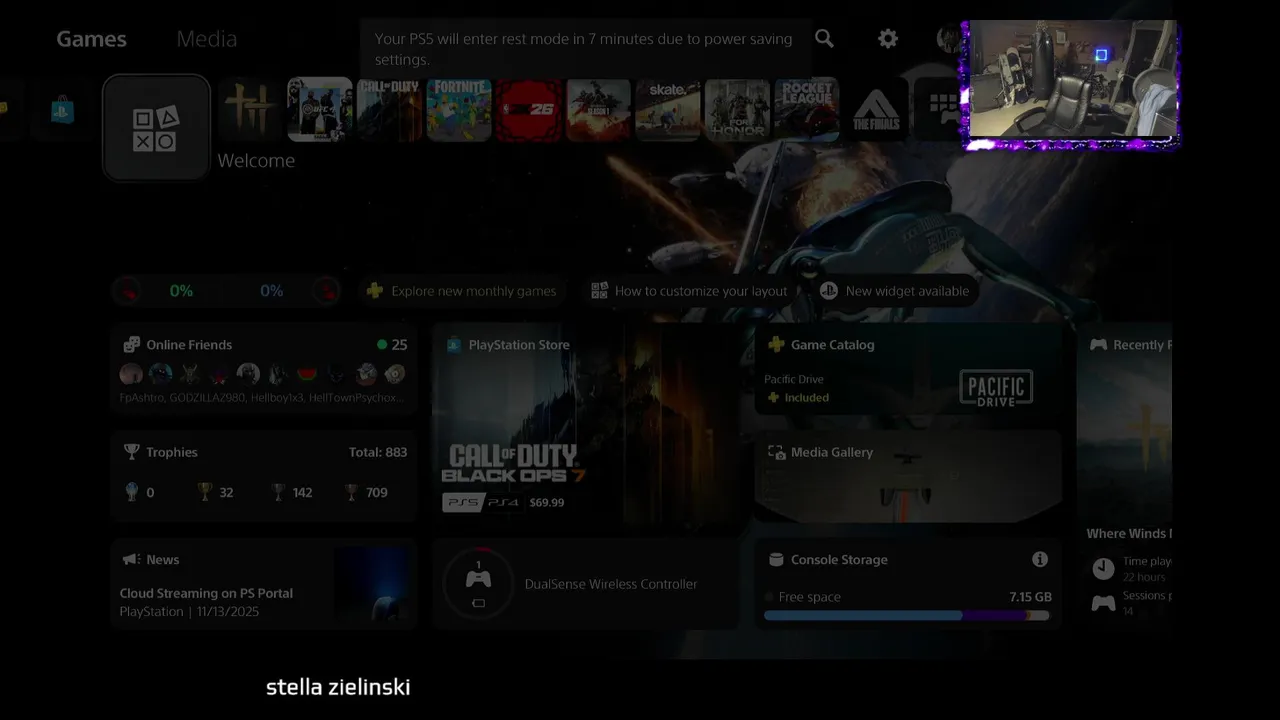1280x720 pixels.
Task: Launch The Finals game tile
Action: (876, 109)
